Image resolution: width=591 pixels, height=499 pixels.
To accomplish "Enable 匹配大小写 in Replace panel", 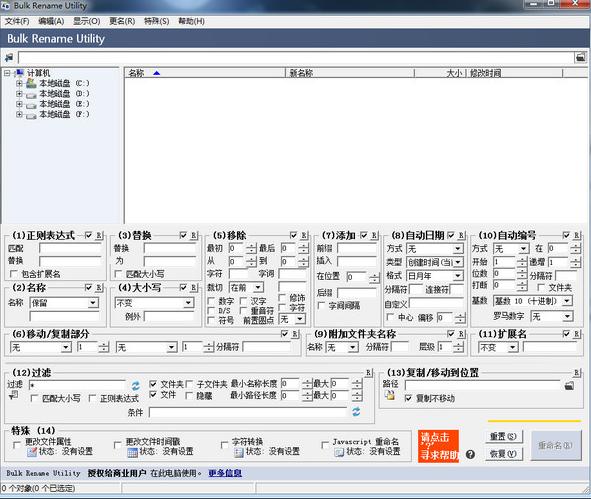I will pos(118,274).
